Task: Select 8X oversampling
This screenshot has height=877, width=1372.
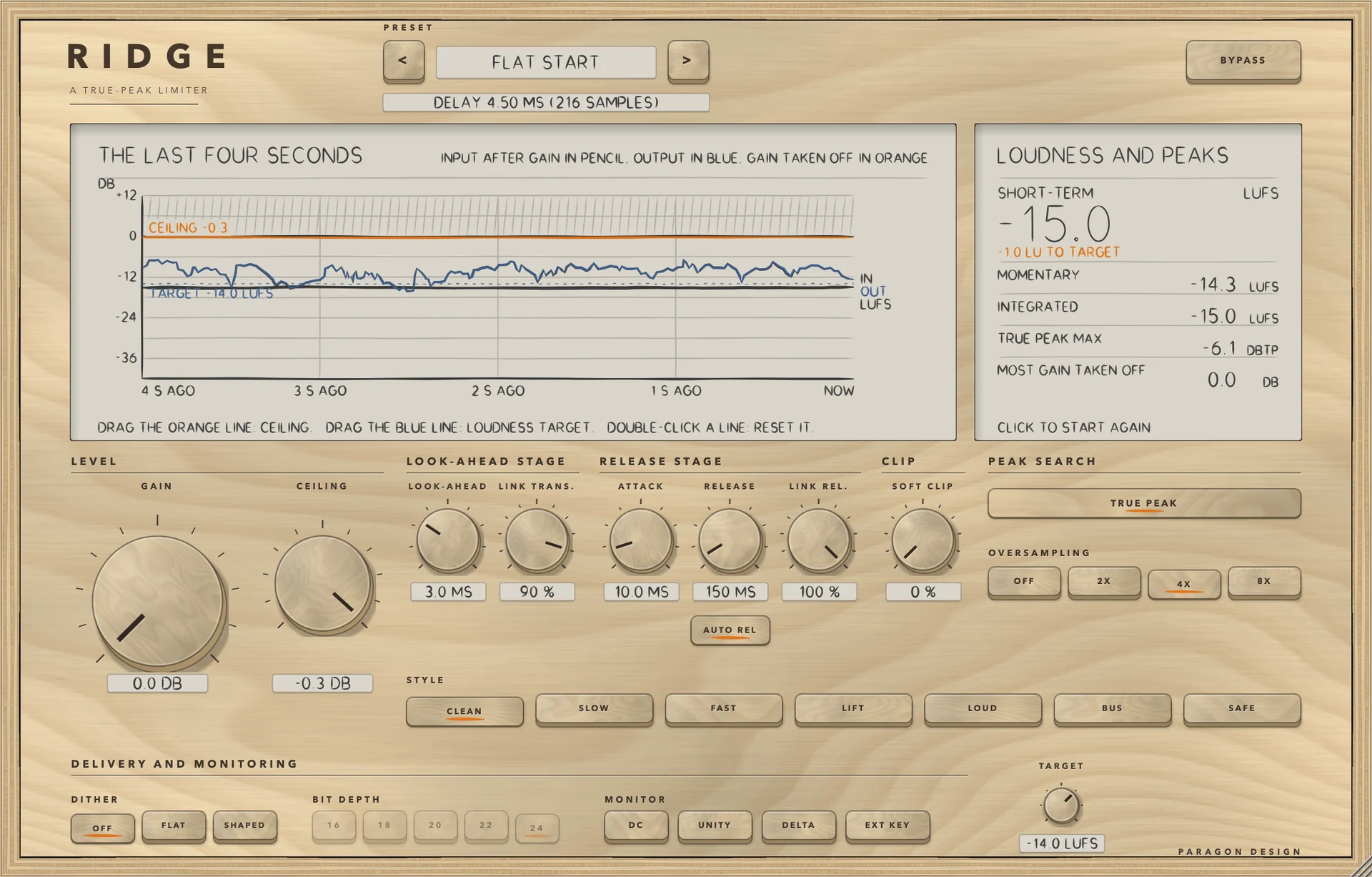Action: pyautogui.click(x=1264, y=582)
